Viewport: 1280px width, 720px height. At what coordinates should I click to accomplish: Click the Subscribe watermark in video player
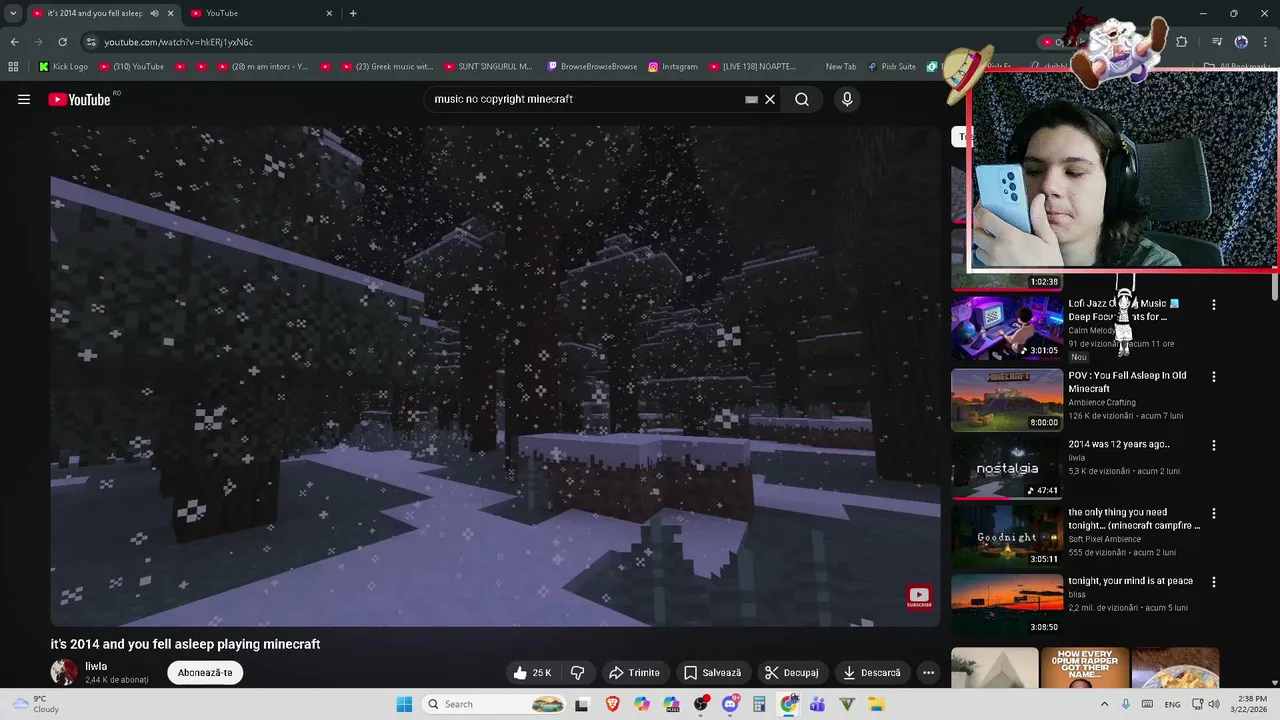919,597
